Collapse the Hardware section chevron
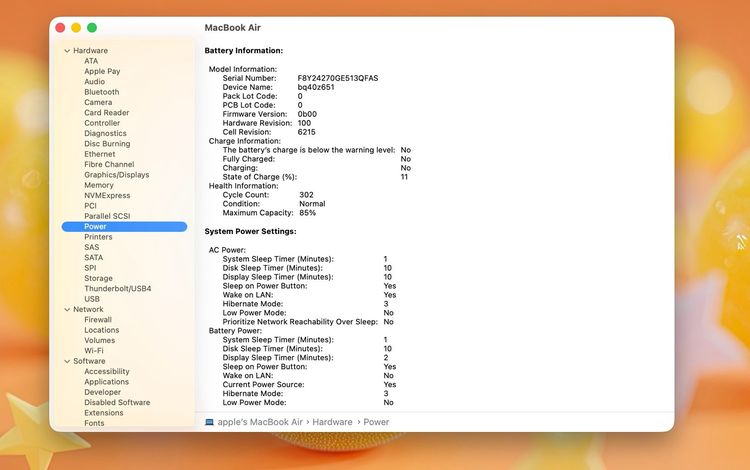750x470 pixels. tap(67, 51)
